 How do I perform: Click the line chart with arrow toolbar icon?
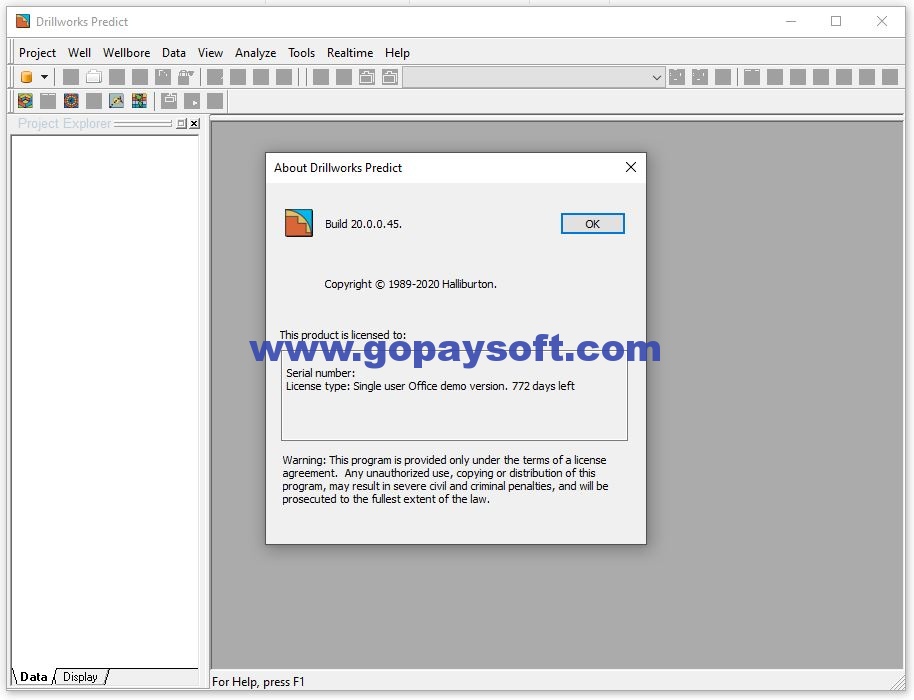point(117,101)
